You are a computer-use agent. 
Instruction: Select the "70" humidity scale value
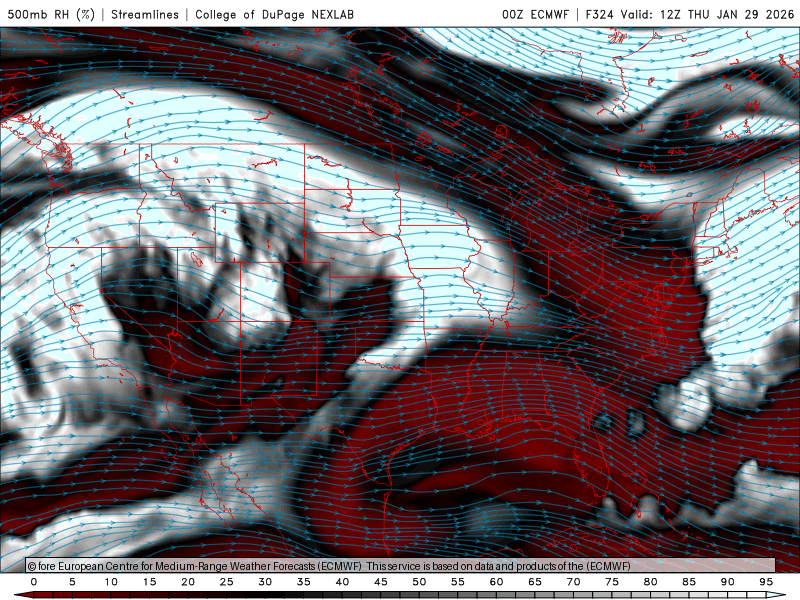click(573, 582)
